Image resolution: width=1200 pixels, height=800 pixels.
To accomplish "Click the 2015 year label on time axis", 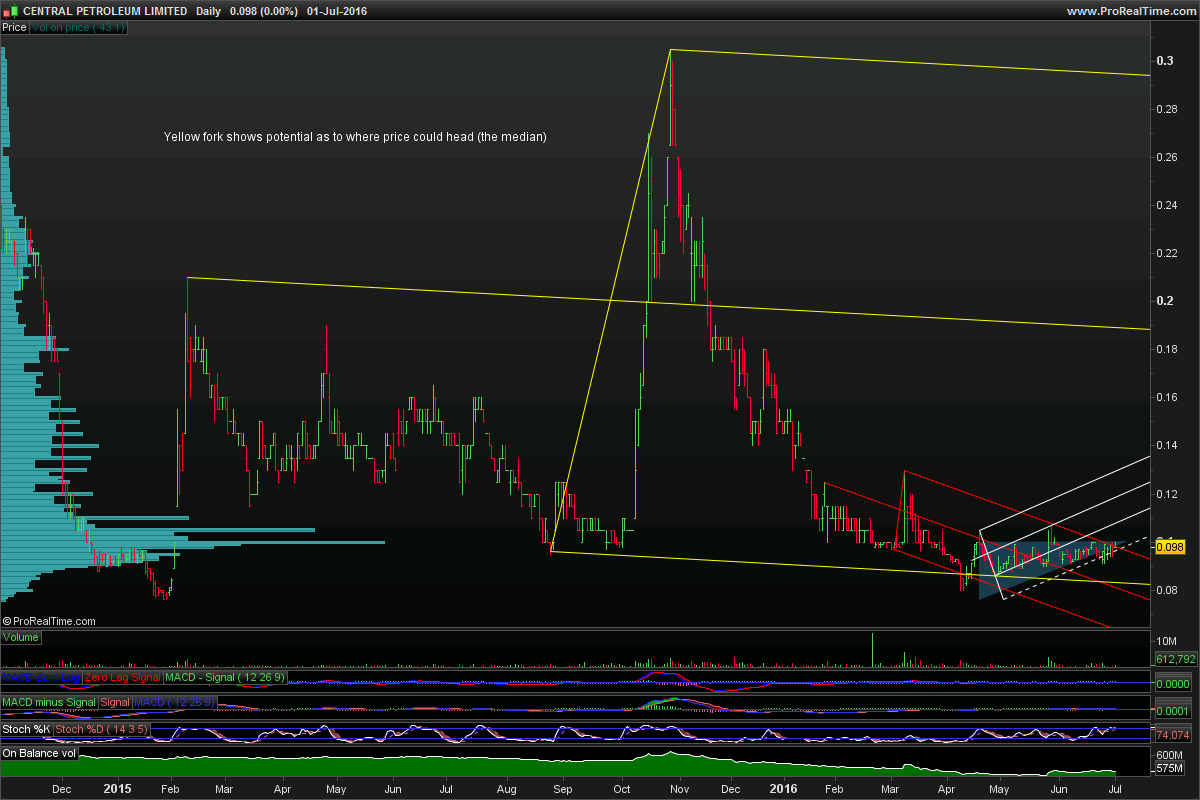I will click(118, 789).
